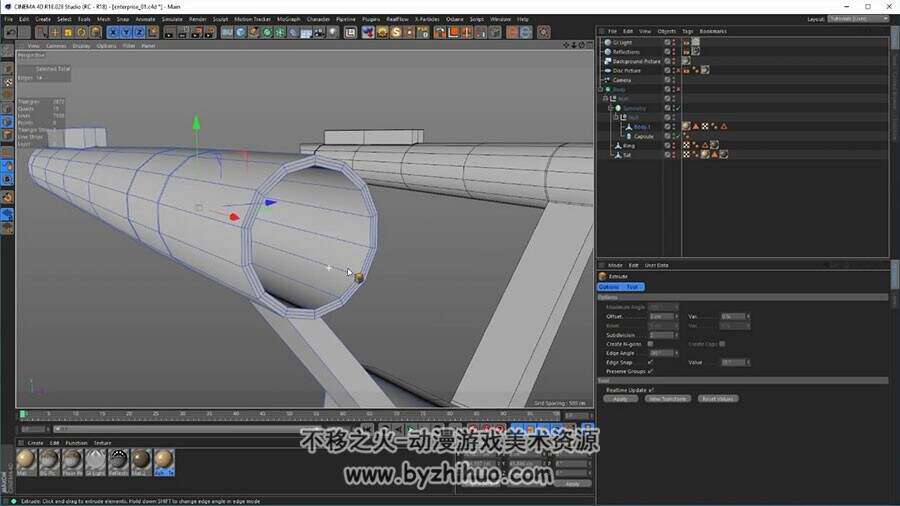Click the GI Light object icon
The image size is (900, 506).
pyautogui.click(x=607, y=42)
